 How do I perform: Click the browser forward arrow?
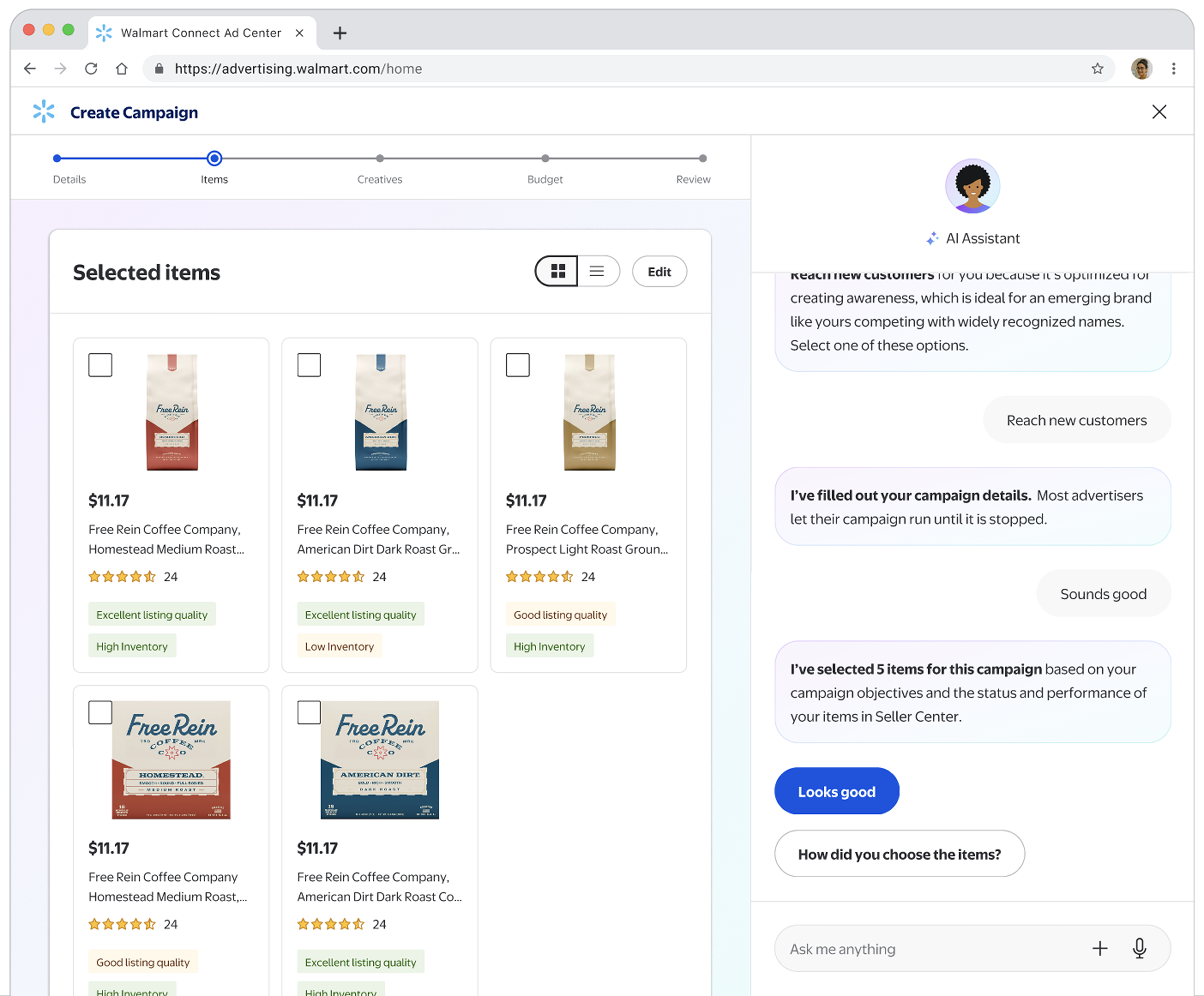(x=60, y=69)
